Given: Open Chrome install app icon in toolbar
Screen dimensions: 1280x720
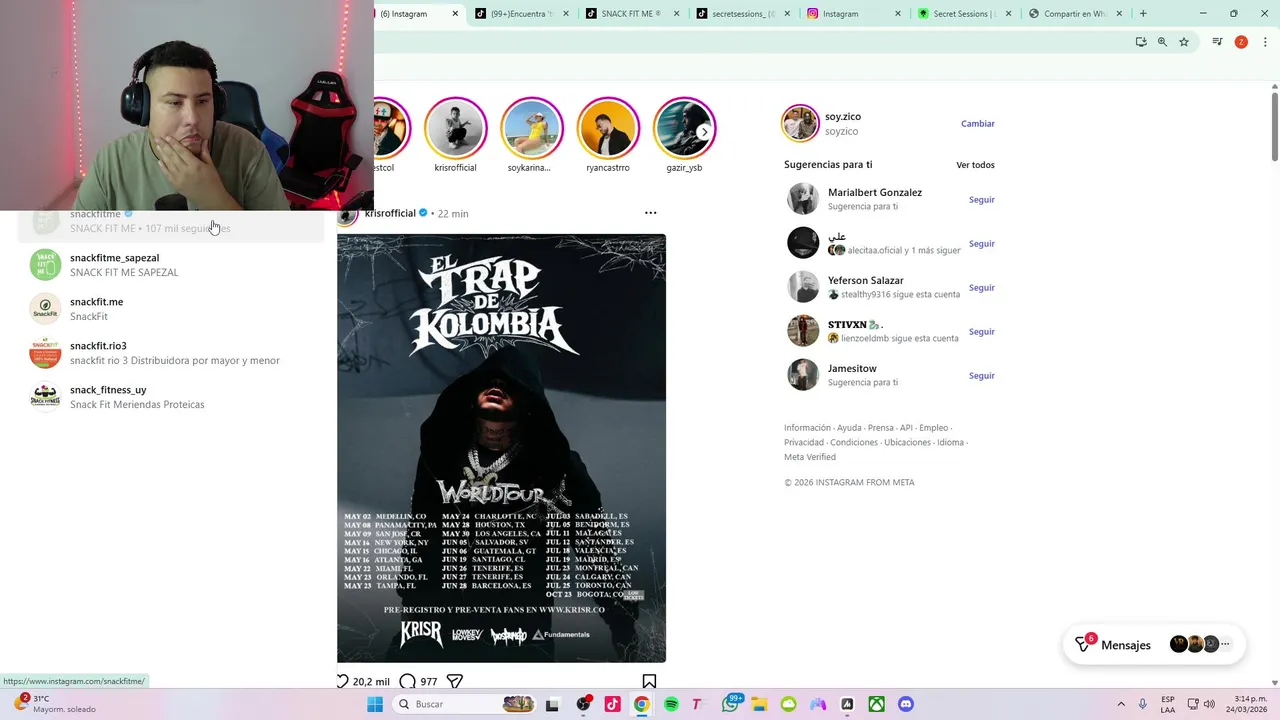Looking at the screenshot, I should click(x=1141, y=42).
